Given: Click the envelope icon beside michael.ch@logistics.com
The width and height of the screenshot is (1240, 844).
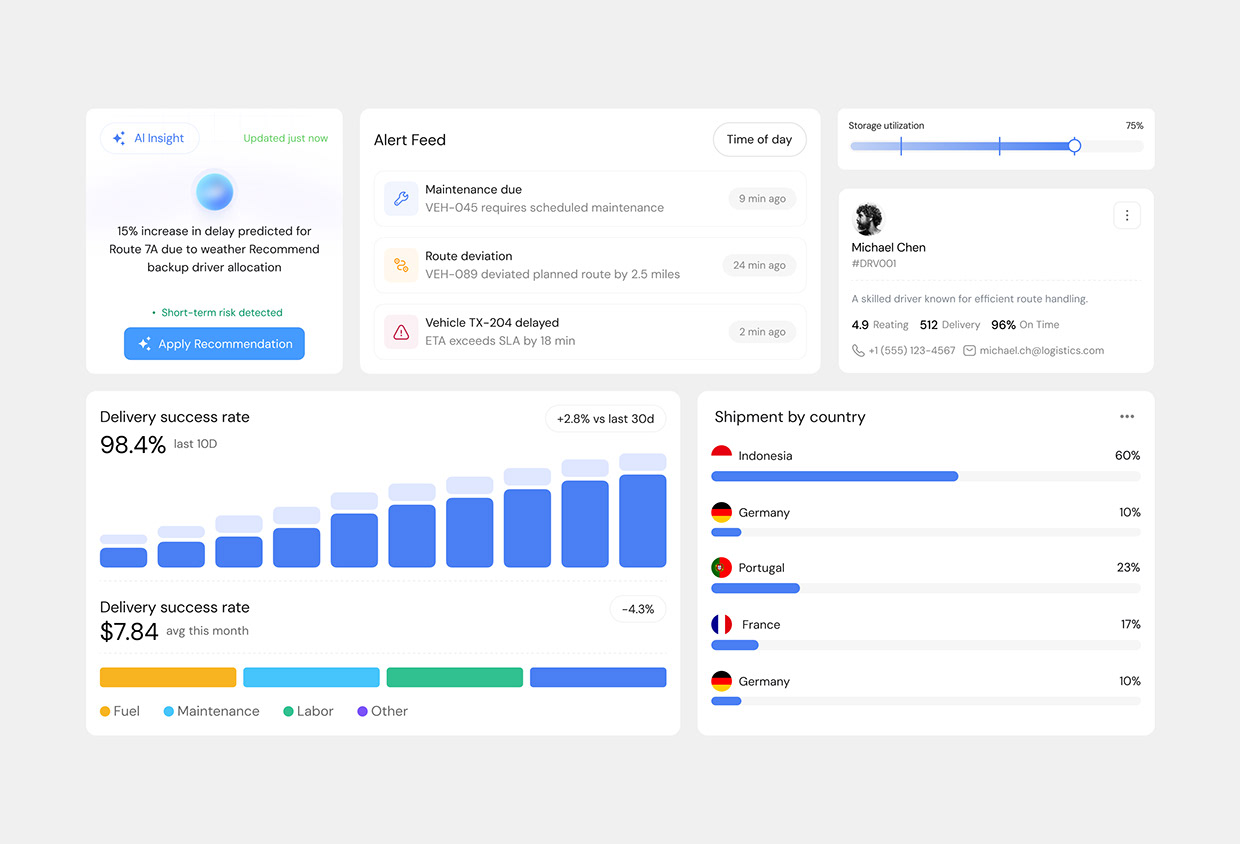Looking at the screenshot, I should coord(968,350).
